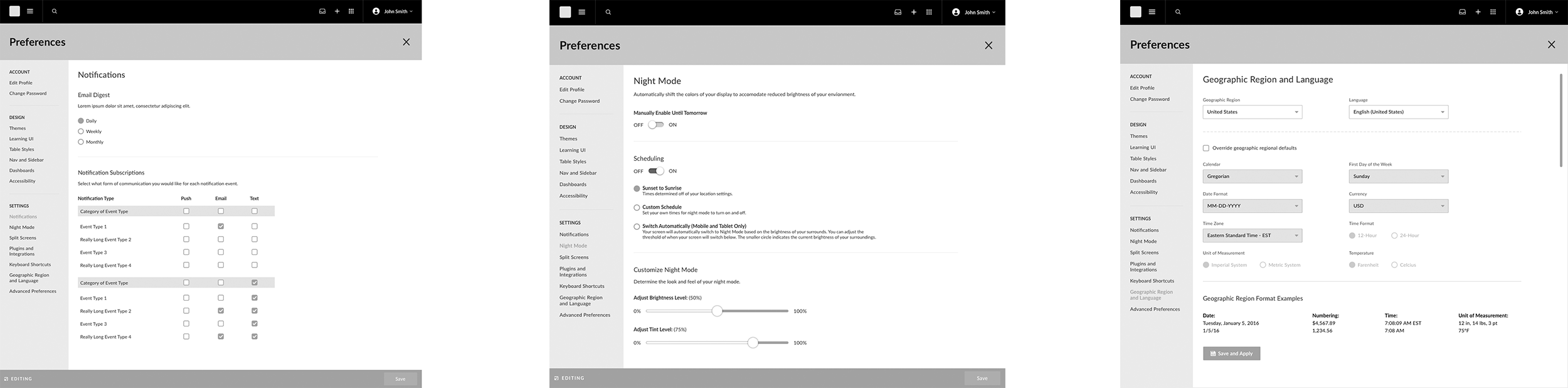
Task: Click the EDITING status icon in Notifications window
Action: [6, 379]
